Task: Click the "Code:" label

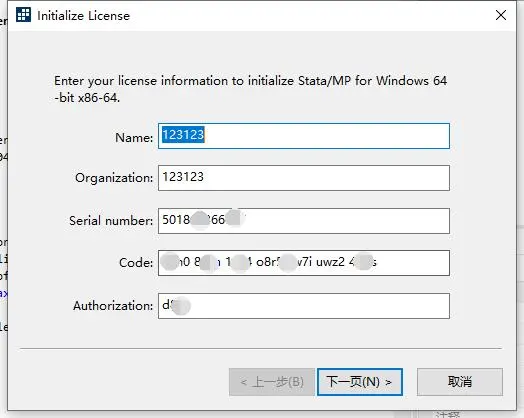Action: [136, 263]
